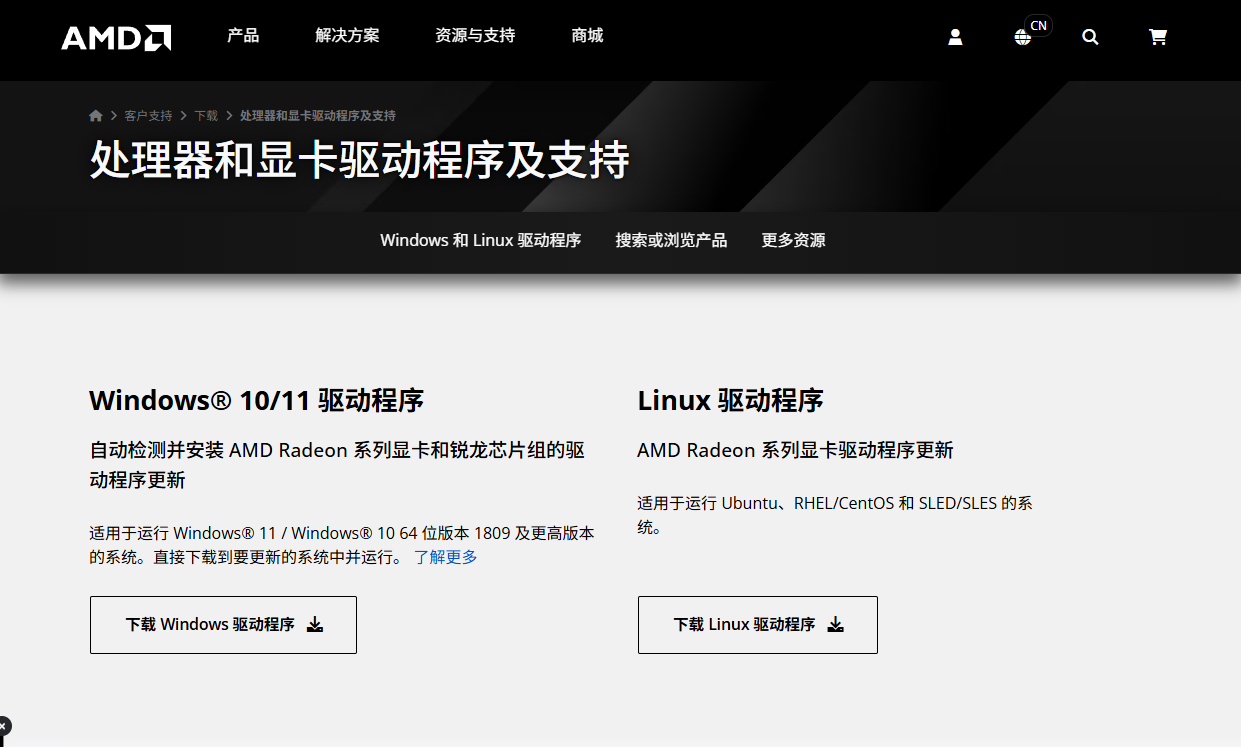This screenshot has width=1241, height=747.
Task: Click the 下载 Linux 驱动程序 button
Action: pos(758,625)
